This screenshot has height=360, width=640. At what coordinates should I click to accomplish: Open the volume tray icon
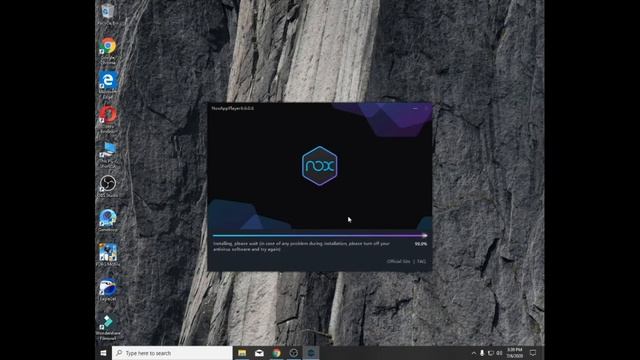click(499, 353)
